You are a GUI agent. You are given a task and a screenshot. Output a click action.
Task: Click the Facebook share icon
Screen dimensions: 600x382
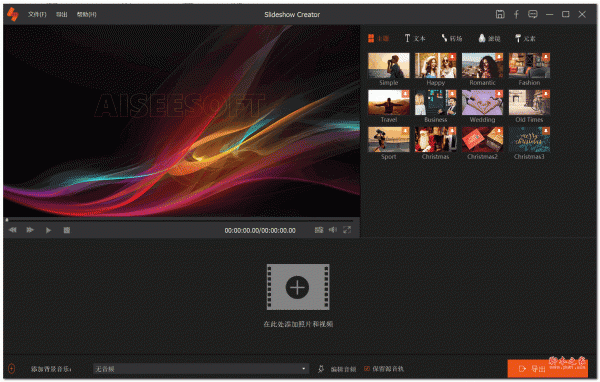pyautogui.click(x=516, y=15)
